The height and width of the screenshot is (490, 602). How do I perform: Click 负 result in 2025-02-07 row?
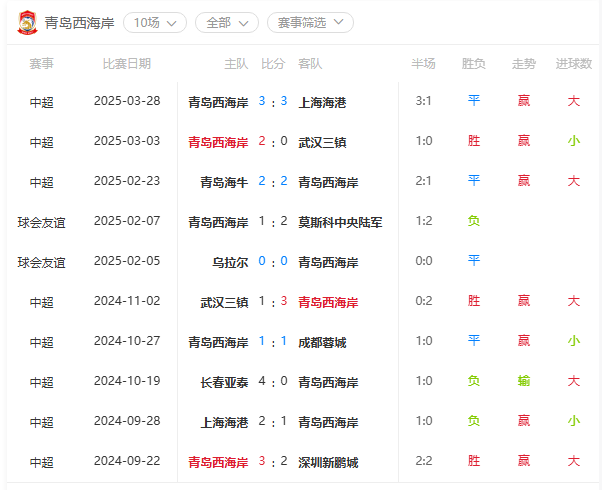click(474, 221)
